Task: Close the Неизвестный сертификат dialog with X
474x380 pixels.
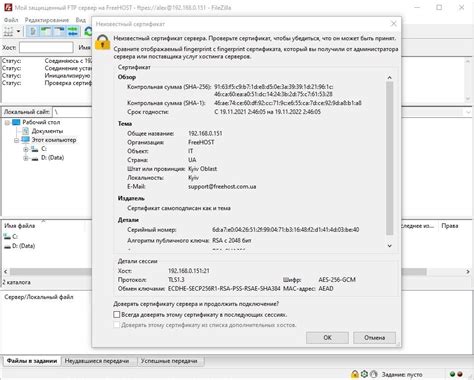Action: coord(394,24)
